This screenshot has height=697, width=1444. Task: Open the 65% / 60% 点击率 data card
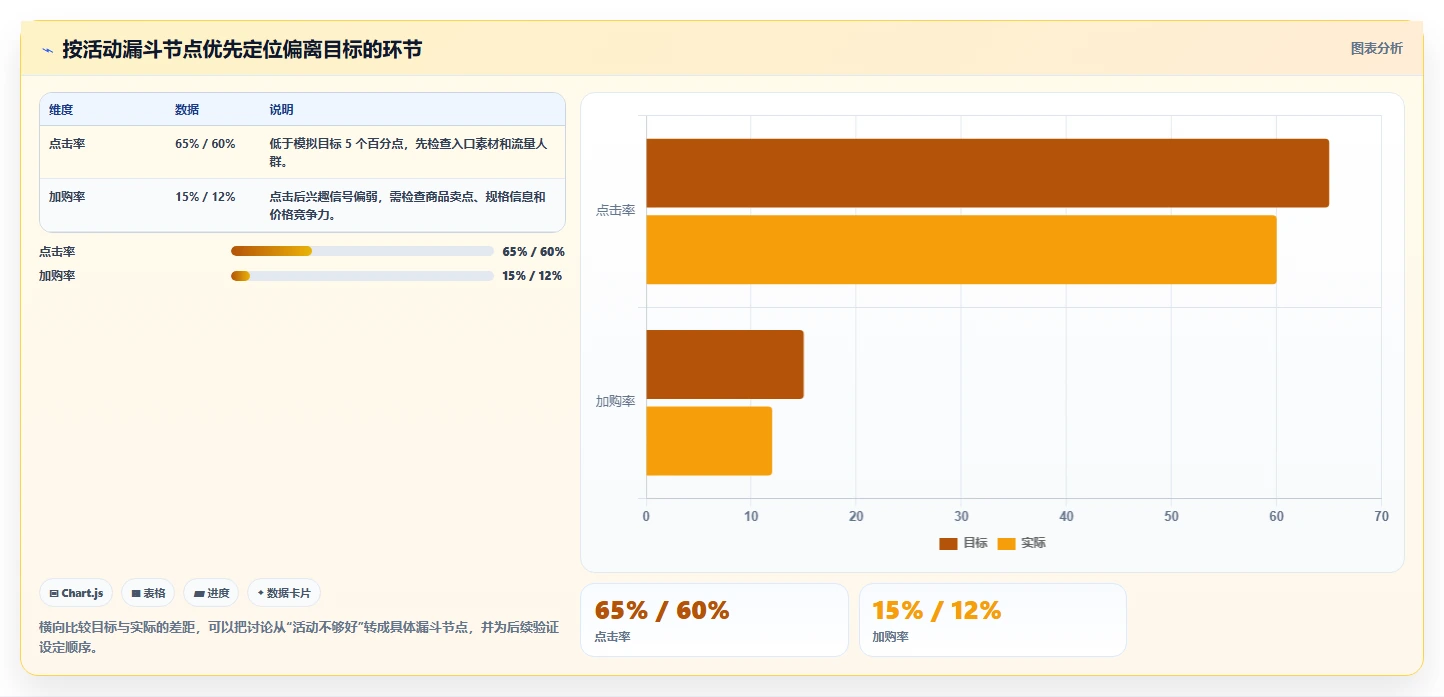point(714,620)
